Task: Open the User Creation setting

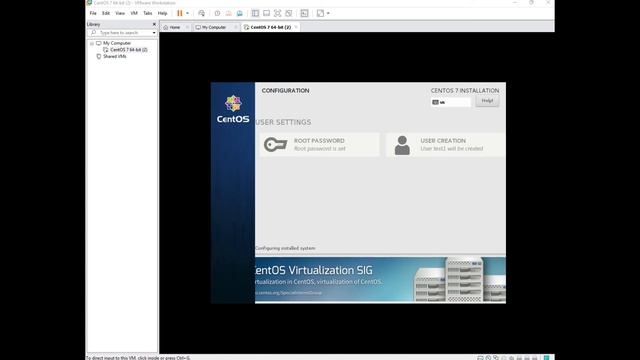Action: point(445,144)
